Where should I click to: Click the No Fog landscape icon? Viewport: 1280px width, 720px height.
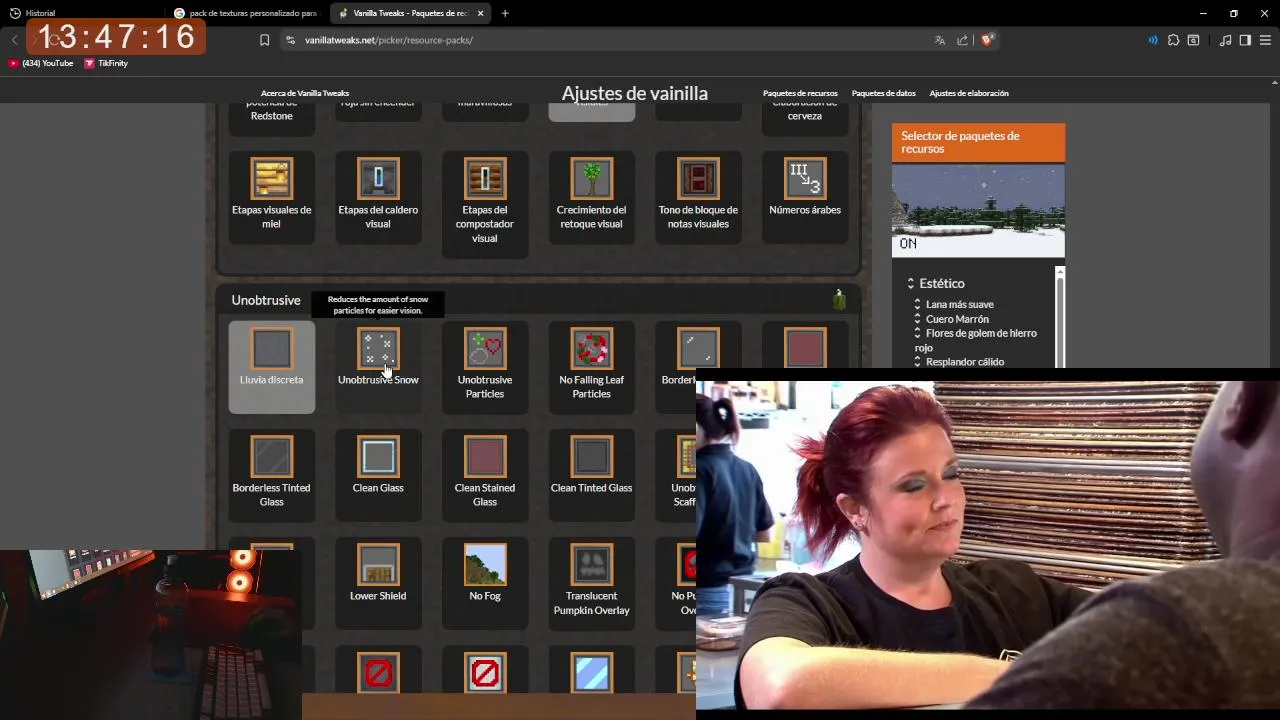click(x=485, y=565)
